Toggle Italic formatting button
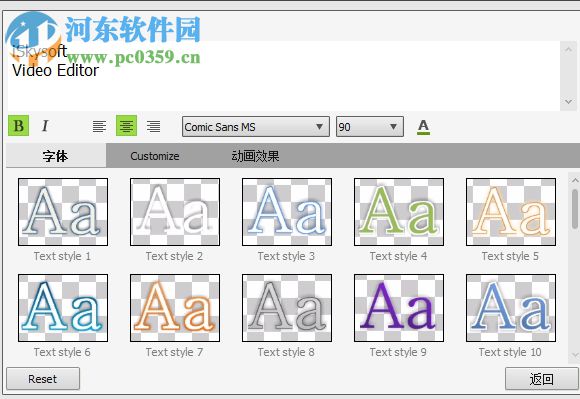The height and width of the screenshot is (399, 580). coord(45,126)
